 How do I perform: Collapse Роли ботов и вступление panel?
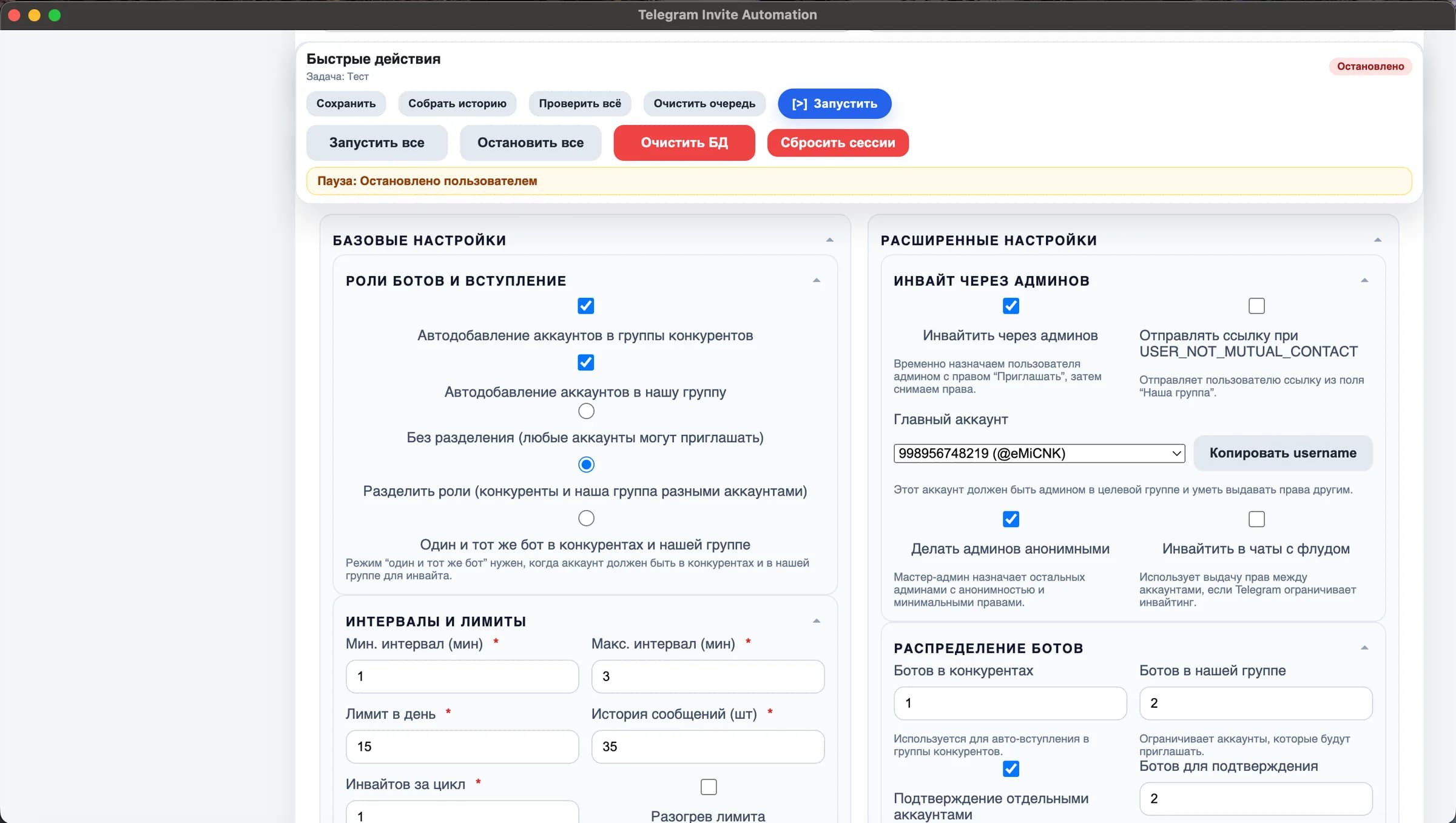(817, 281)
